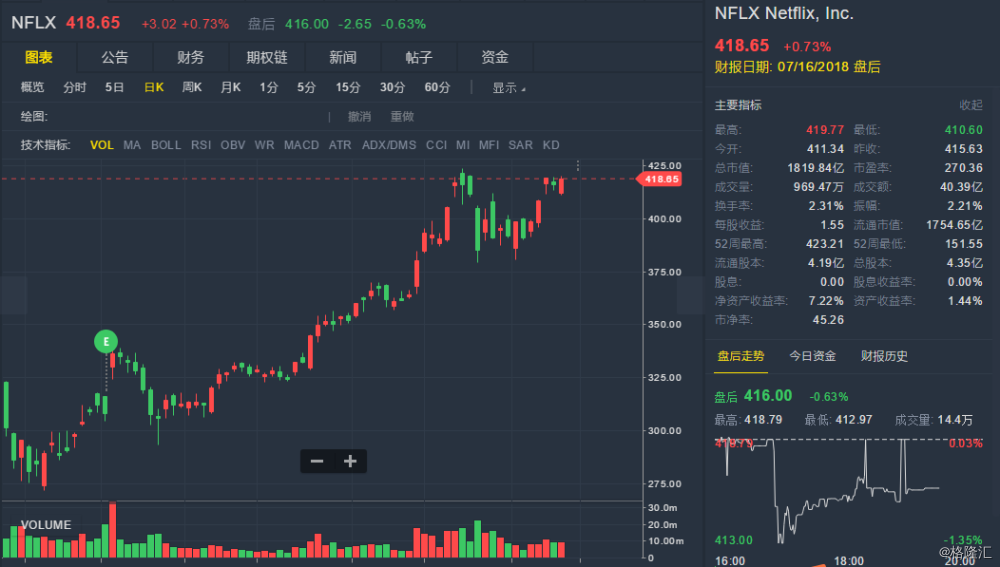Open the 盘后走势 tab
This screenshot has width=1000, height=567.
pyautogui.click(x=740, y=357)
